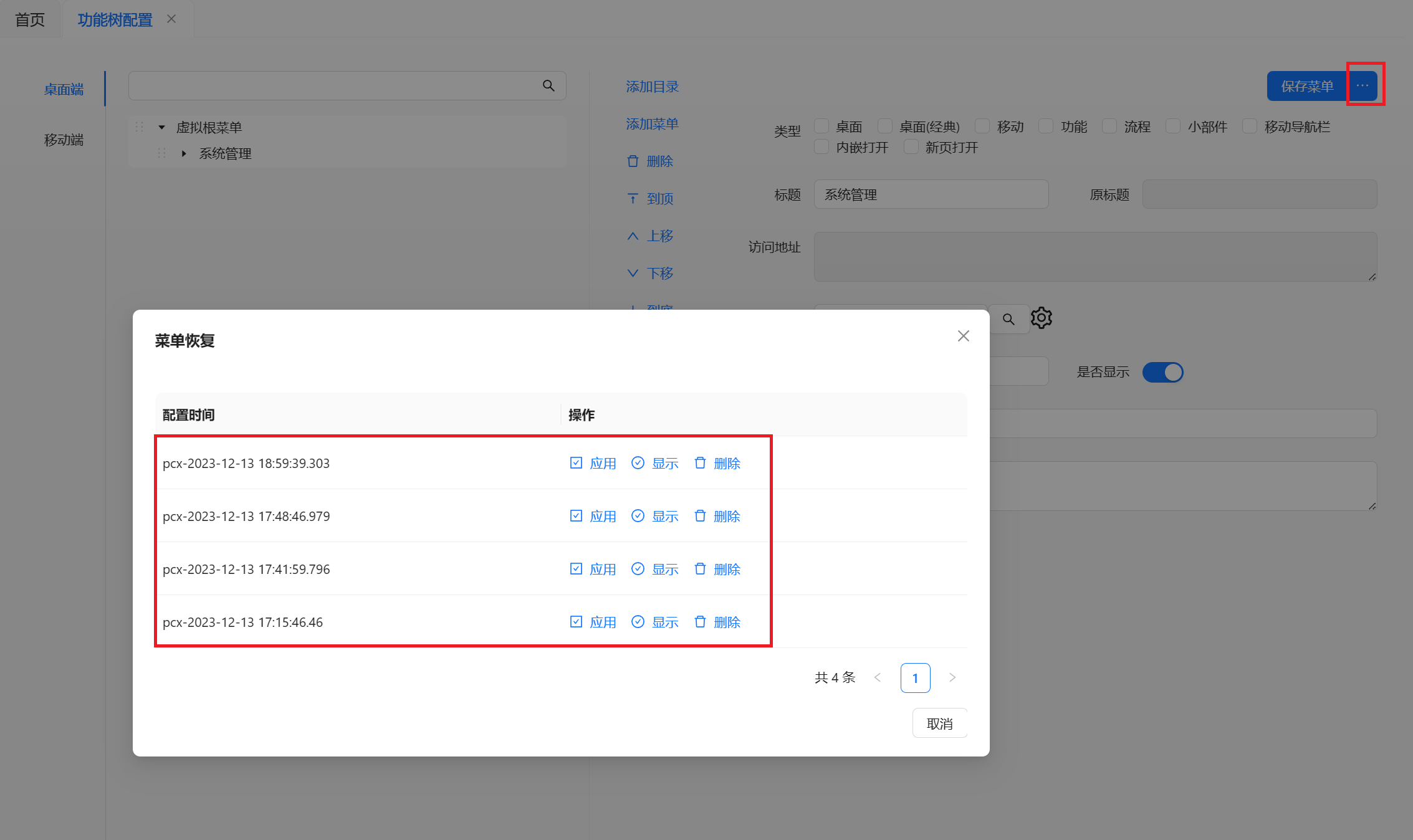Show the 17:15:46.46 configuration
This screenshot has width=1413, height=840.
[x=654, y=622]
